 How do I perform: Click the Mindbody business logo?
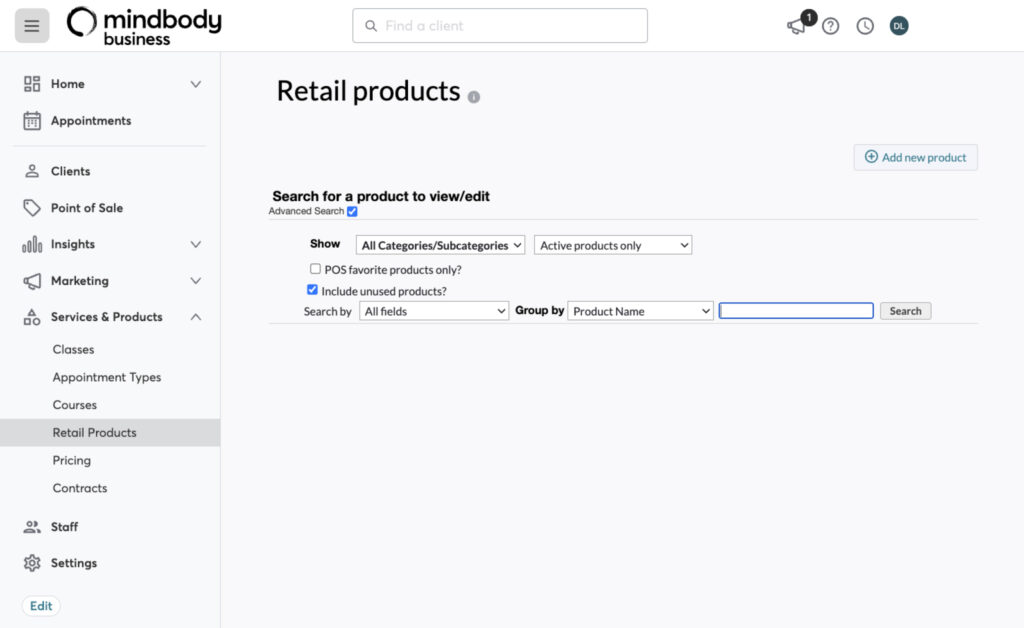tap(144, 26)
